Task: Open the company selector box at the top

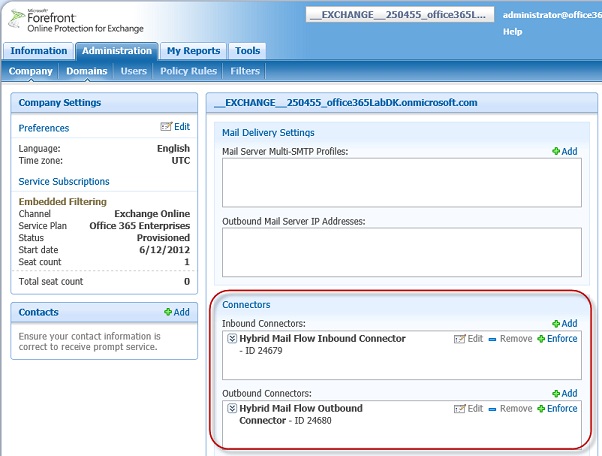Action: (400, 15)
